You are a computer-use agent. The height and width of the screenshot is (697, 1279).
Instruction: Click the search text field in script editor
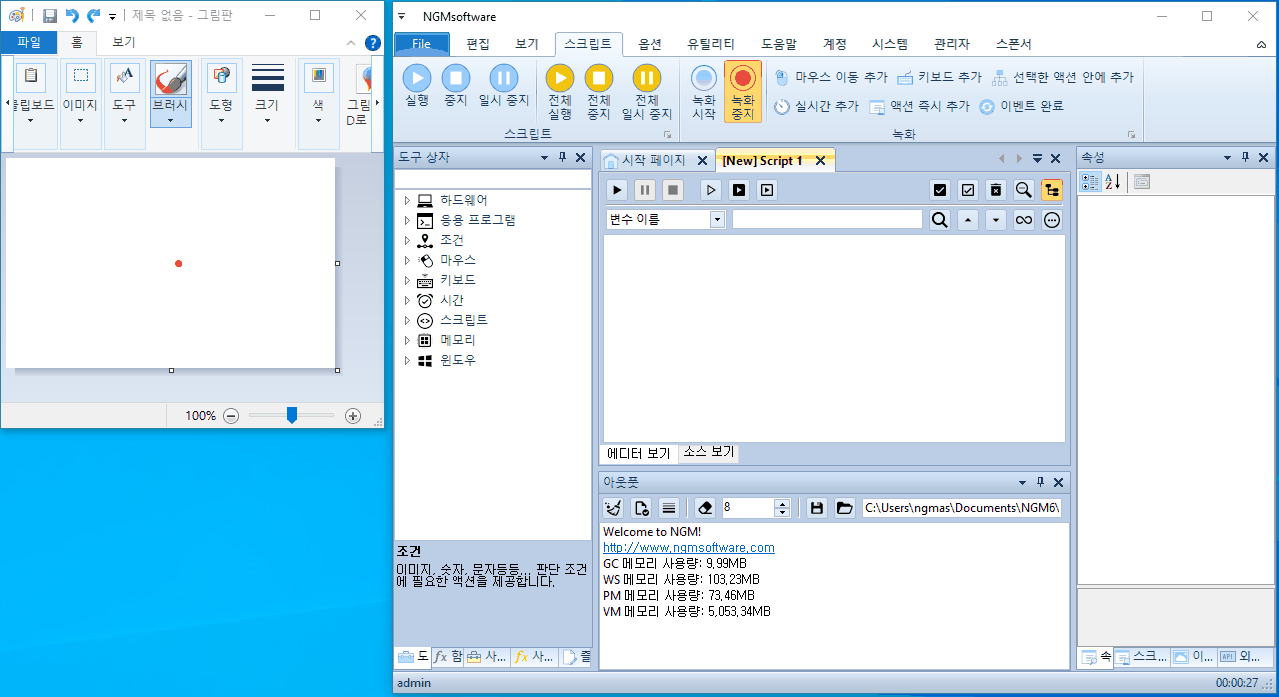coord(827,219)
